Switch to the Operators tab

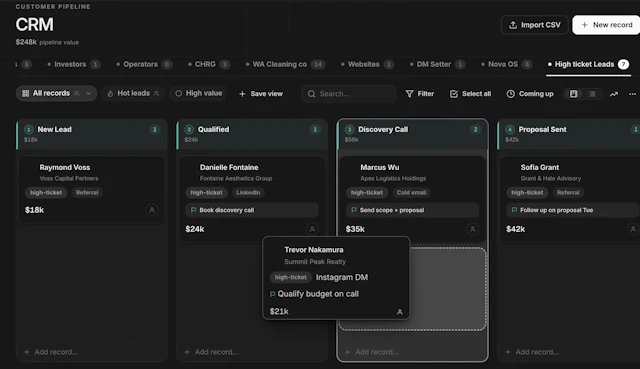(144, 64)
